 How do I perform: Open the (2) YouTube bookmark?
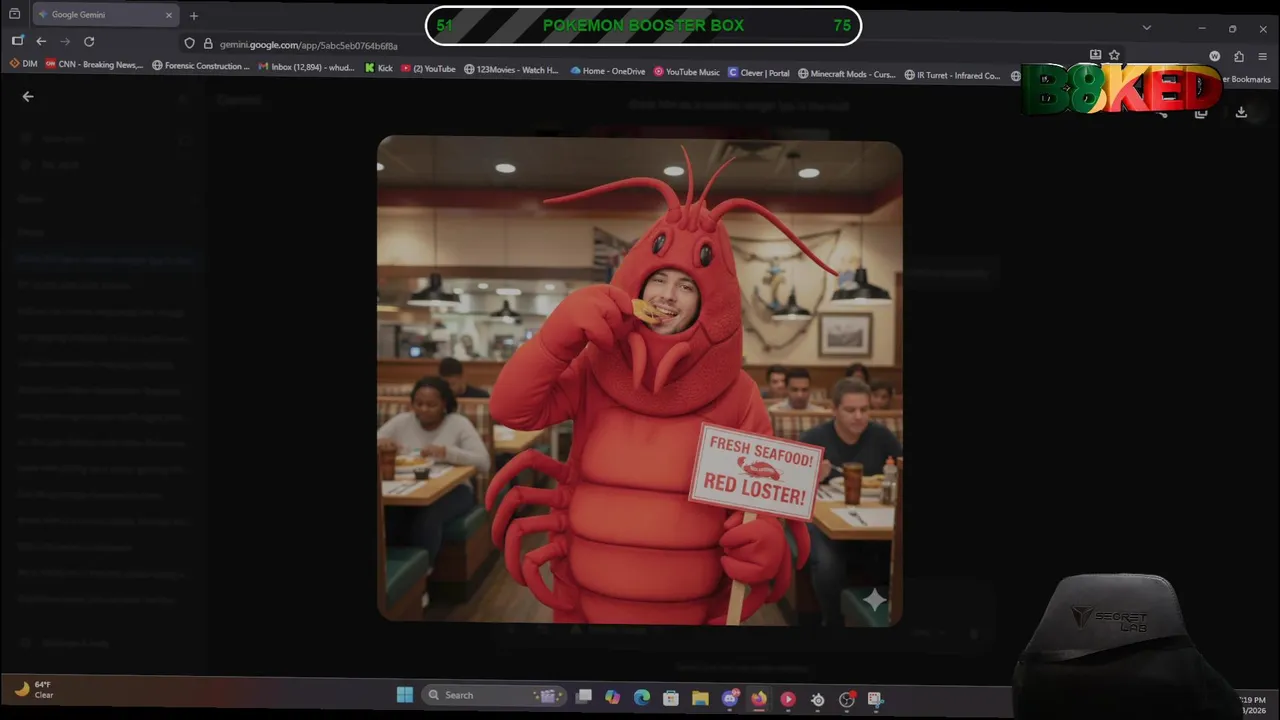click(x=428, y=69)
